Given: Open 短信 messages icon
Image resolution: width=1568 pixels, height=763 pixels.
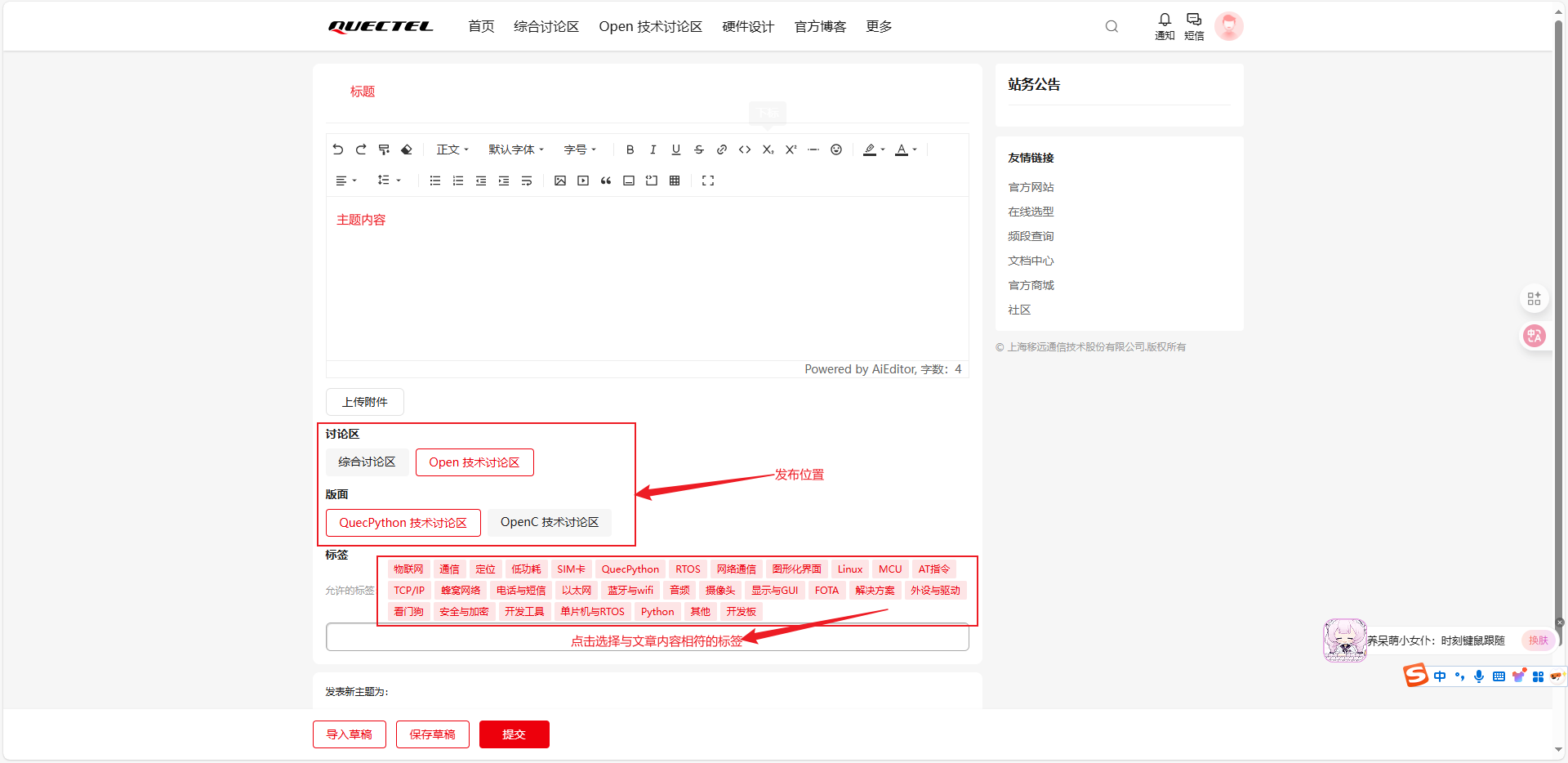Looking at the screenshot, I should point(1194,26).
